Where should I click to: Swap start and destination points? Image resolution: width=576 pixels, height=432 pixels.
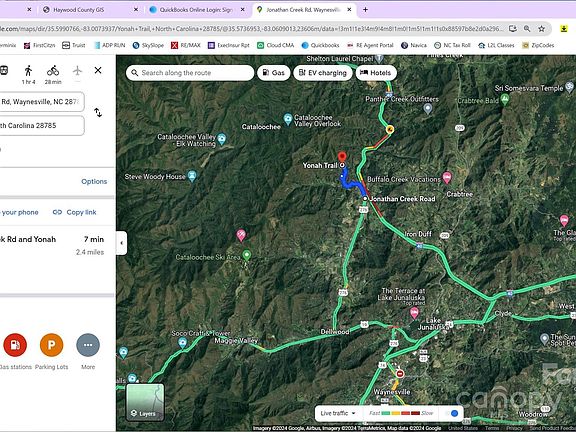click(98, 112)
